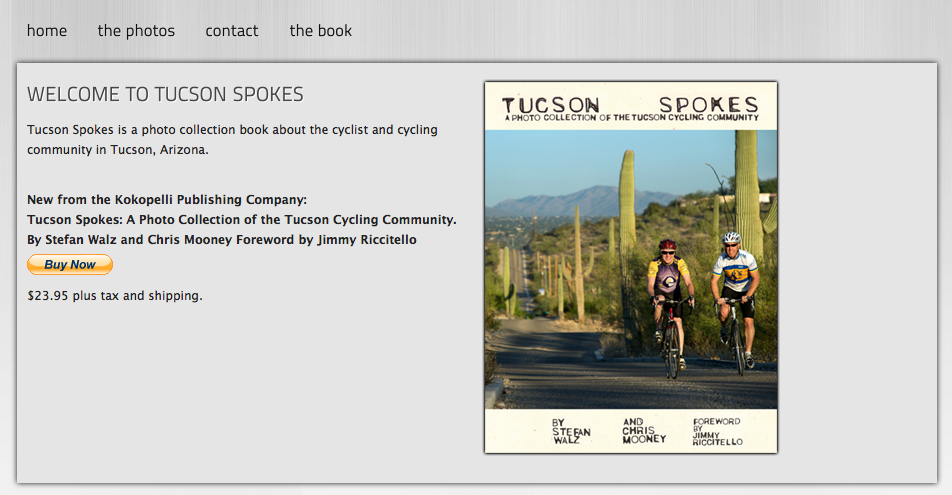Go to the home page

[47, 30]
